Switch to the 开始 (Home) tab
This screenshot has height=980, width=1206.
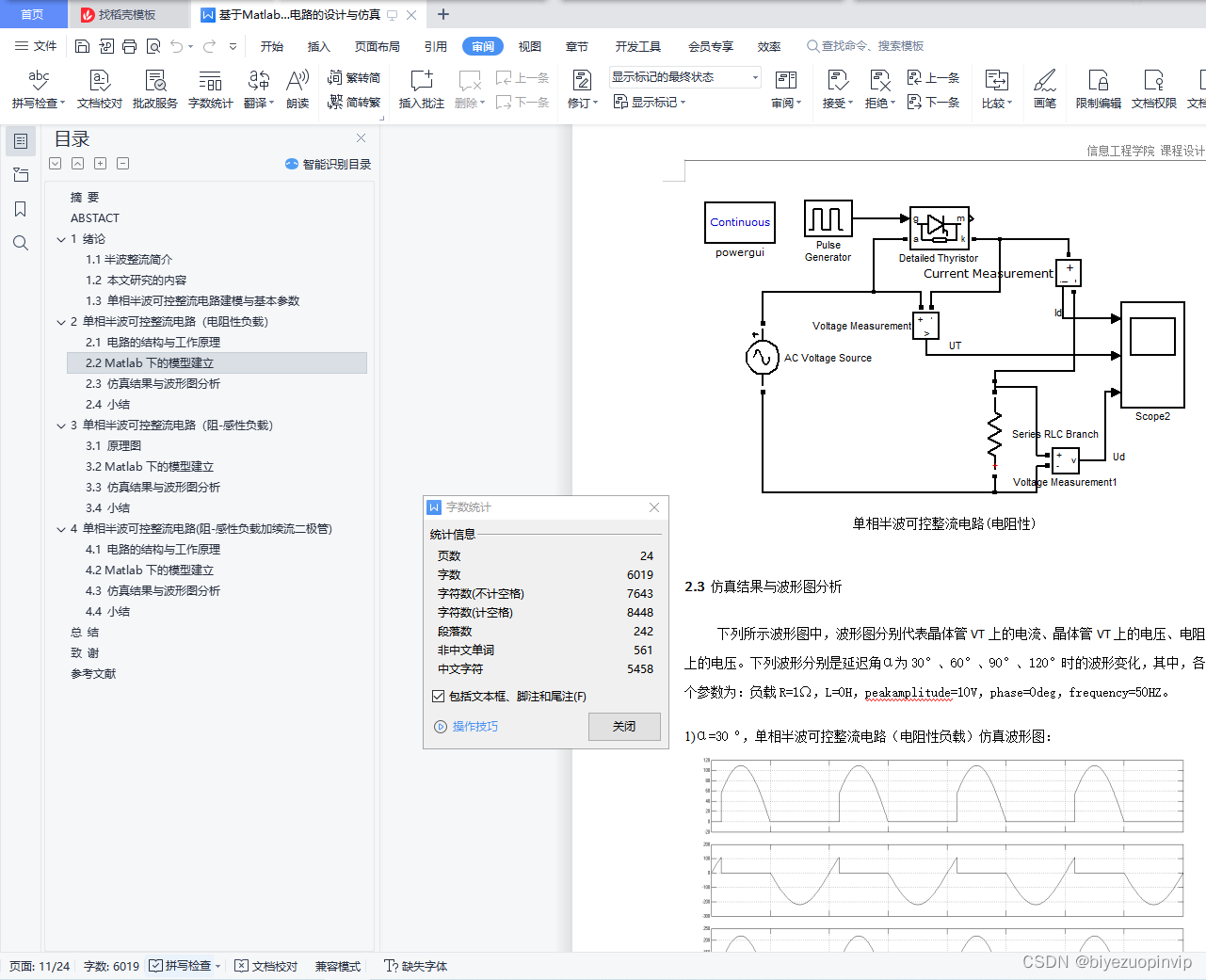pos(272,46)
